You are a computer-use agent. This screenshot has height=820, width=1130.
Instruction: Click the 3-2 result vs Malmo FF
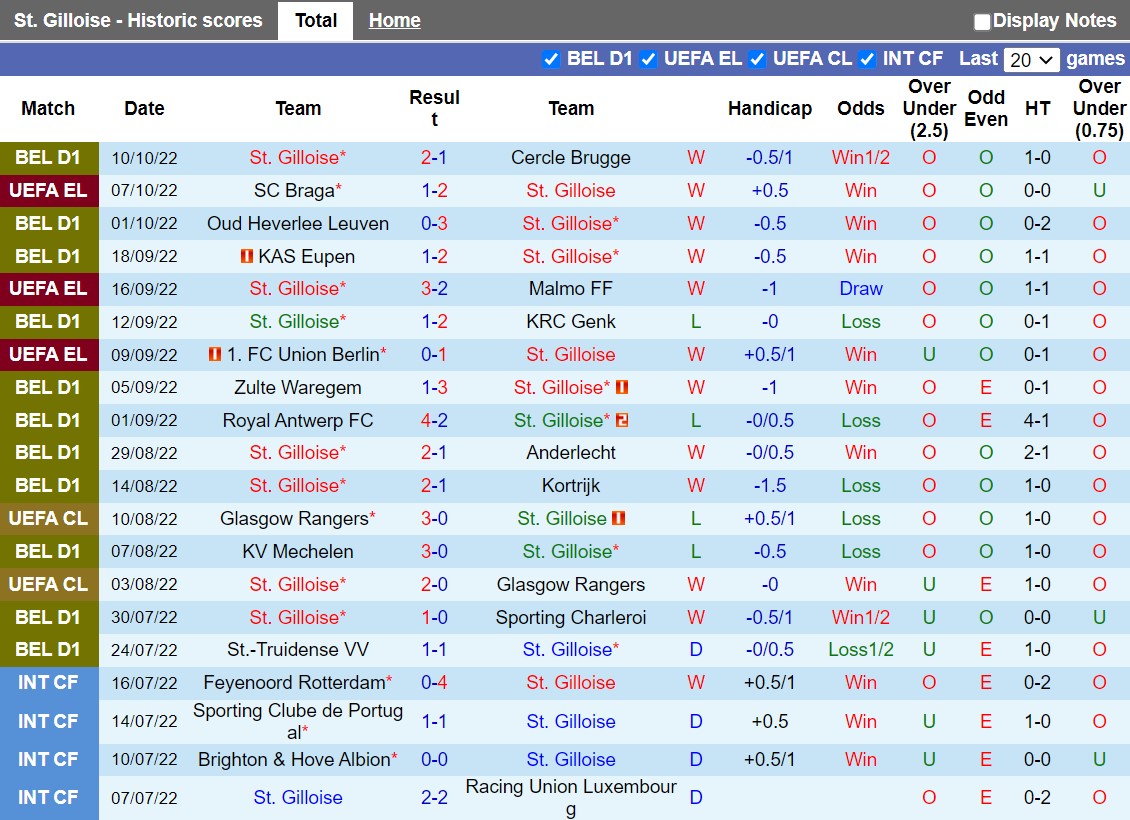tap(434, 289)
